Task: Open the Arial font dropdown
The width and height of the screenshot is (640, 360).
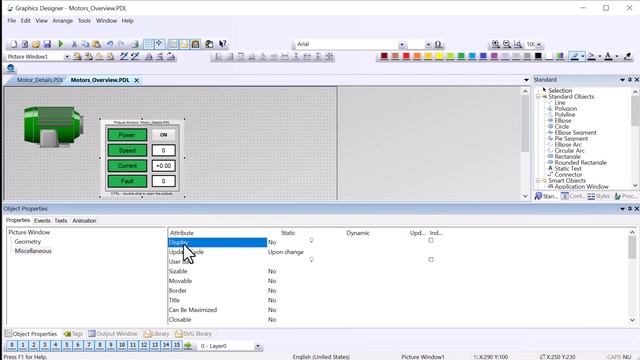Action: point(402,44)
